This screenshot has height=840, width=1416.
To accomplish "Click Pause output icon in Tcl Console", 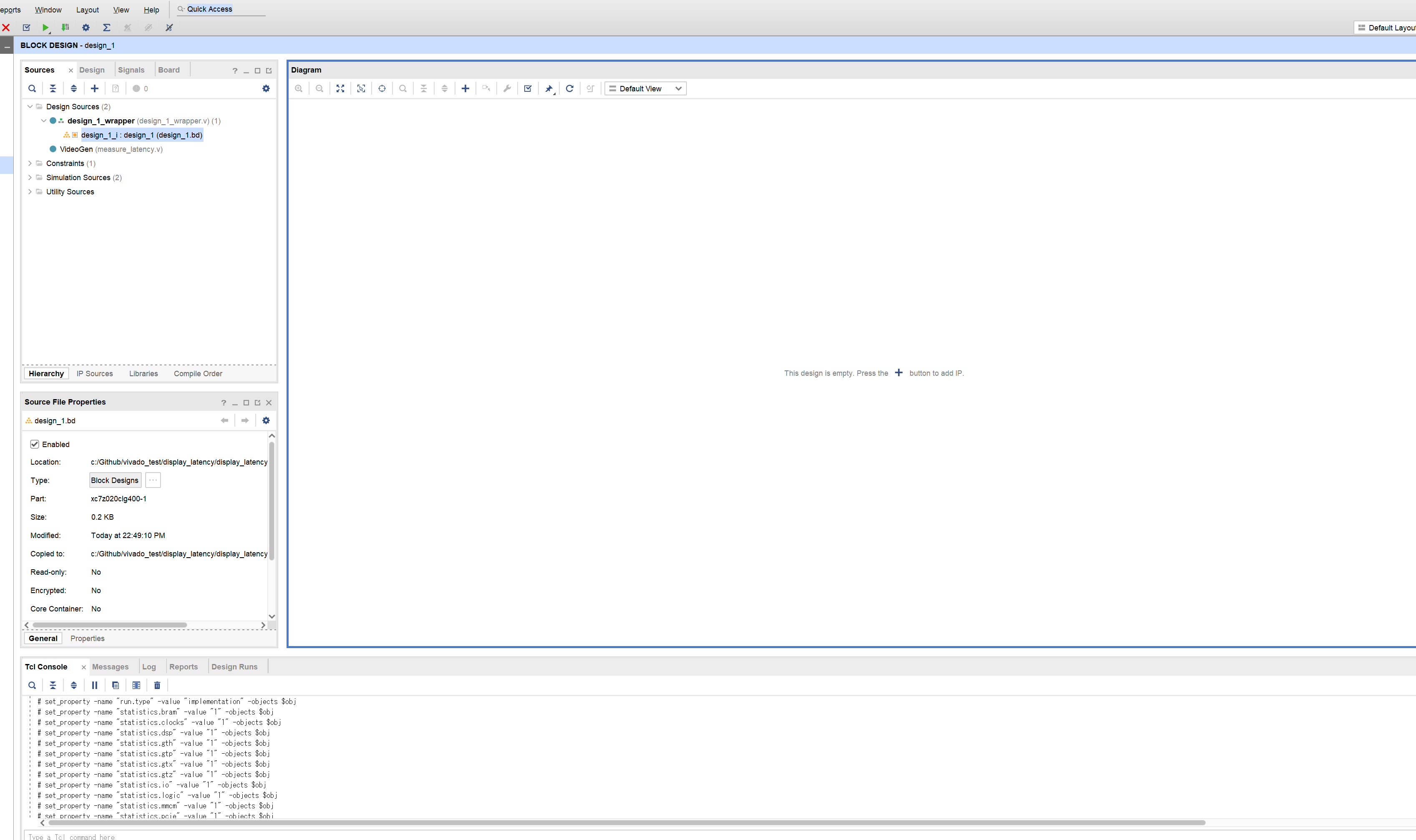I will click(x=95, y=685).
